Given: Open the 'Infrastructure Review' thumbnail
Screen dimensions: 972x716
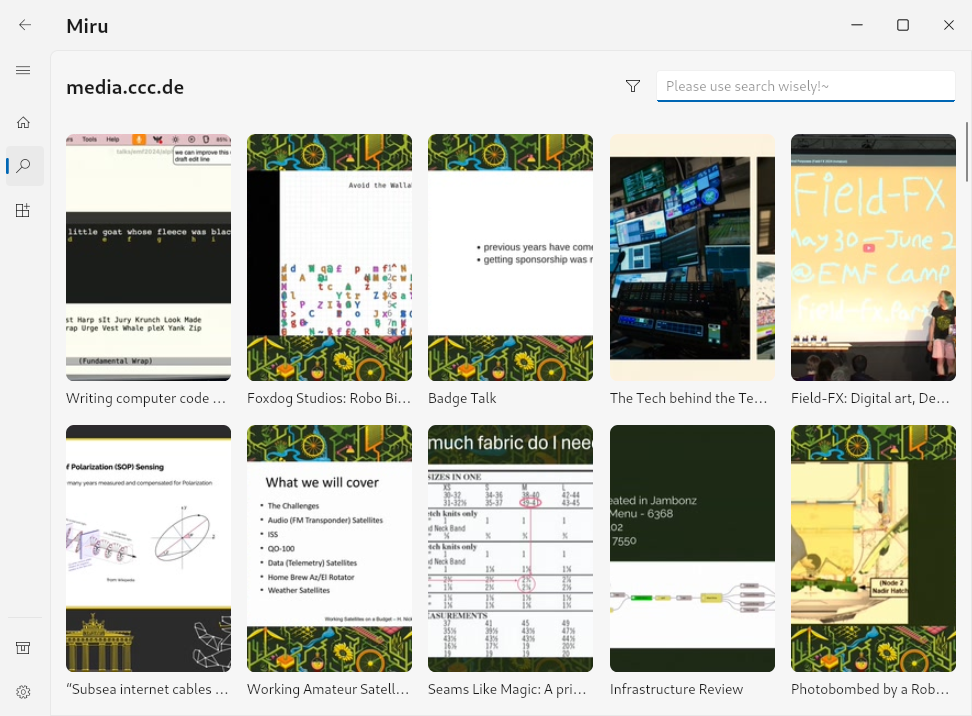Looking at the screenshot, I should tap(692, 548).
